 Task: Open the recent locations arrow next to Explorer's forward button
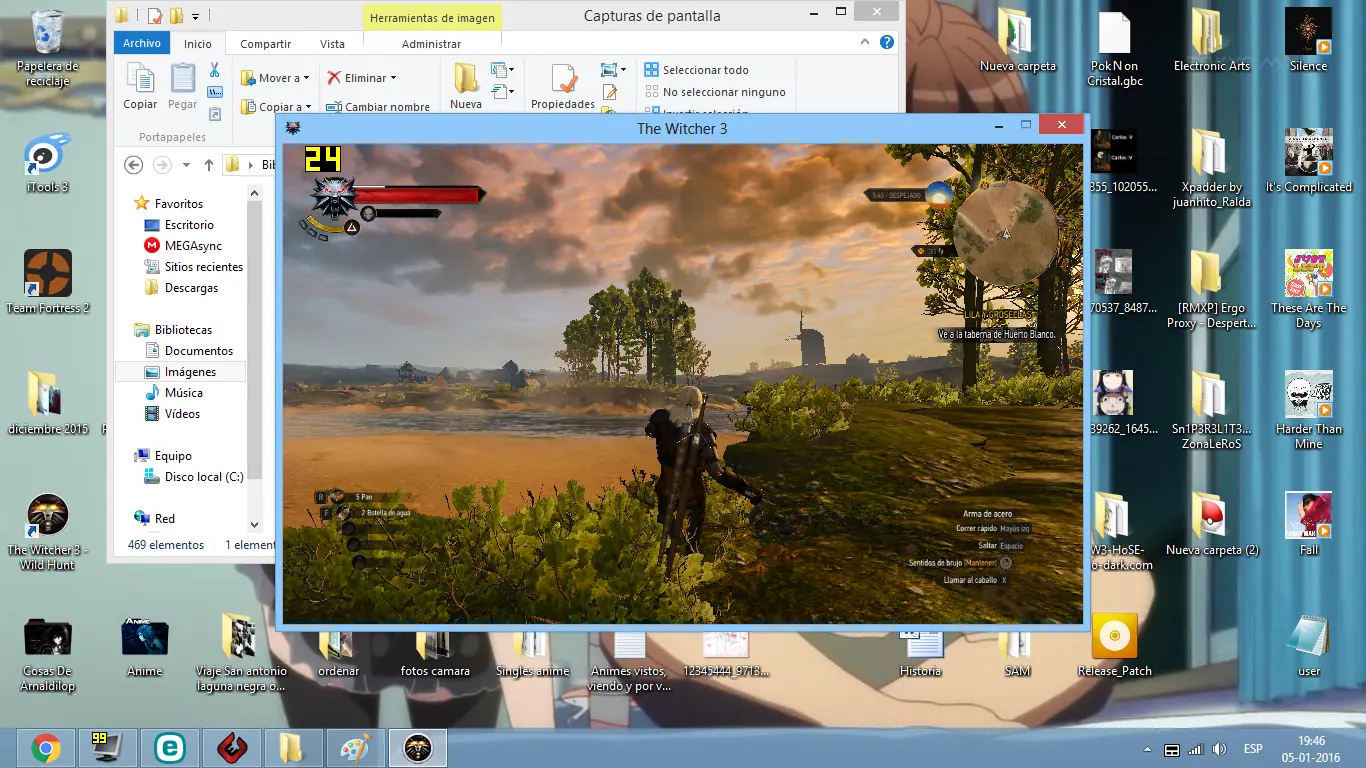186,166
